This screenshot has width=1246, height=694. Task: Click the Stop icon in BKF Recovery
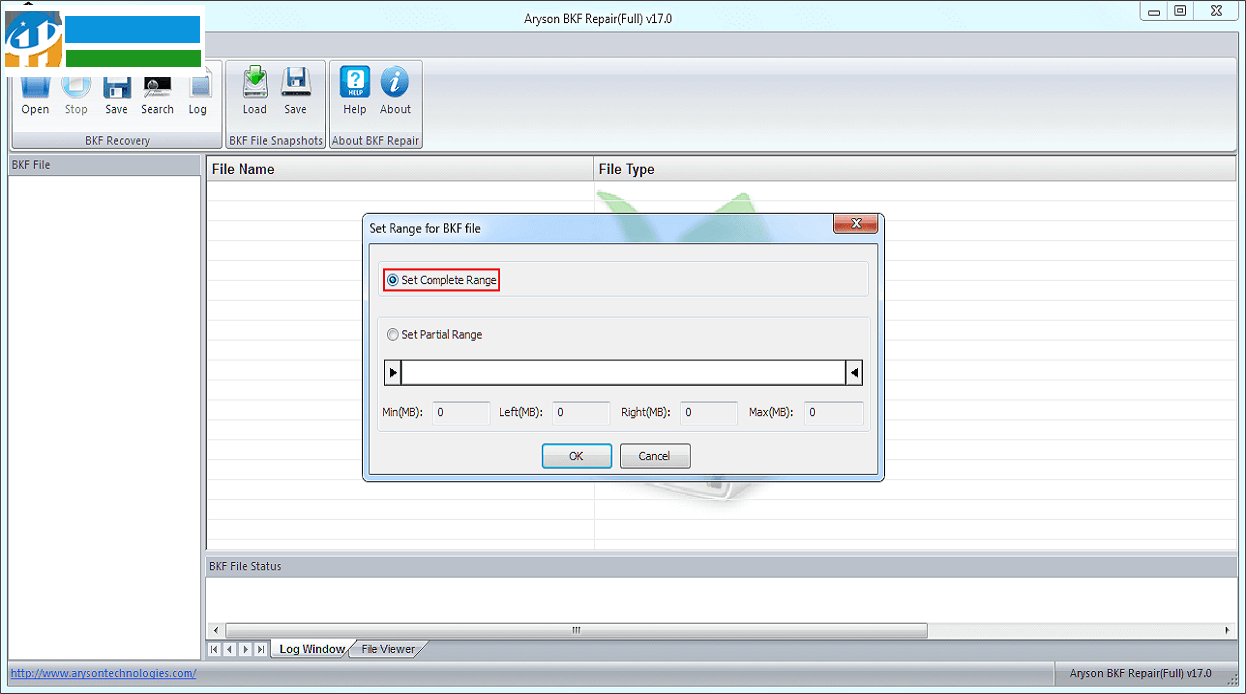(x=76, y=90)
